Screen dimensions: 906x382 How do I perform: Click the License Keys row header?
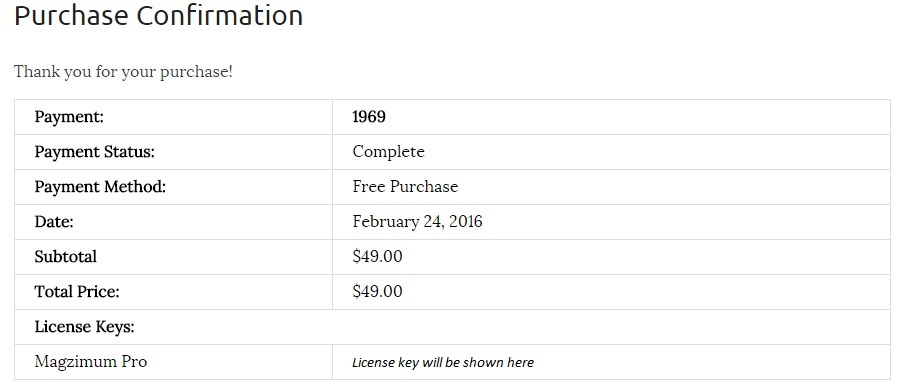pos(84,327)
